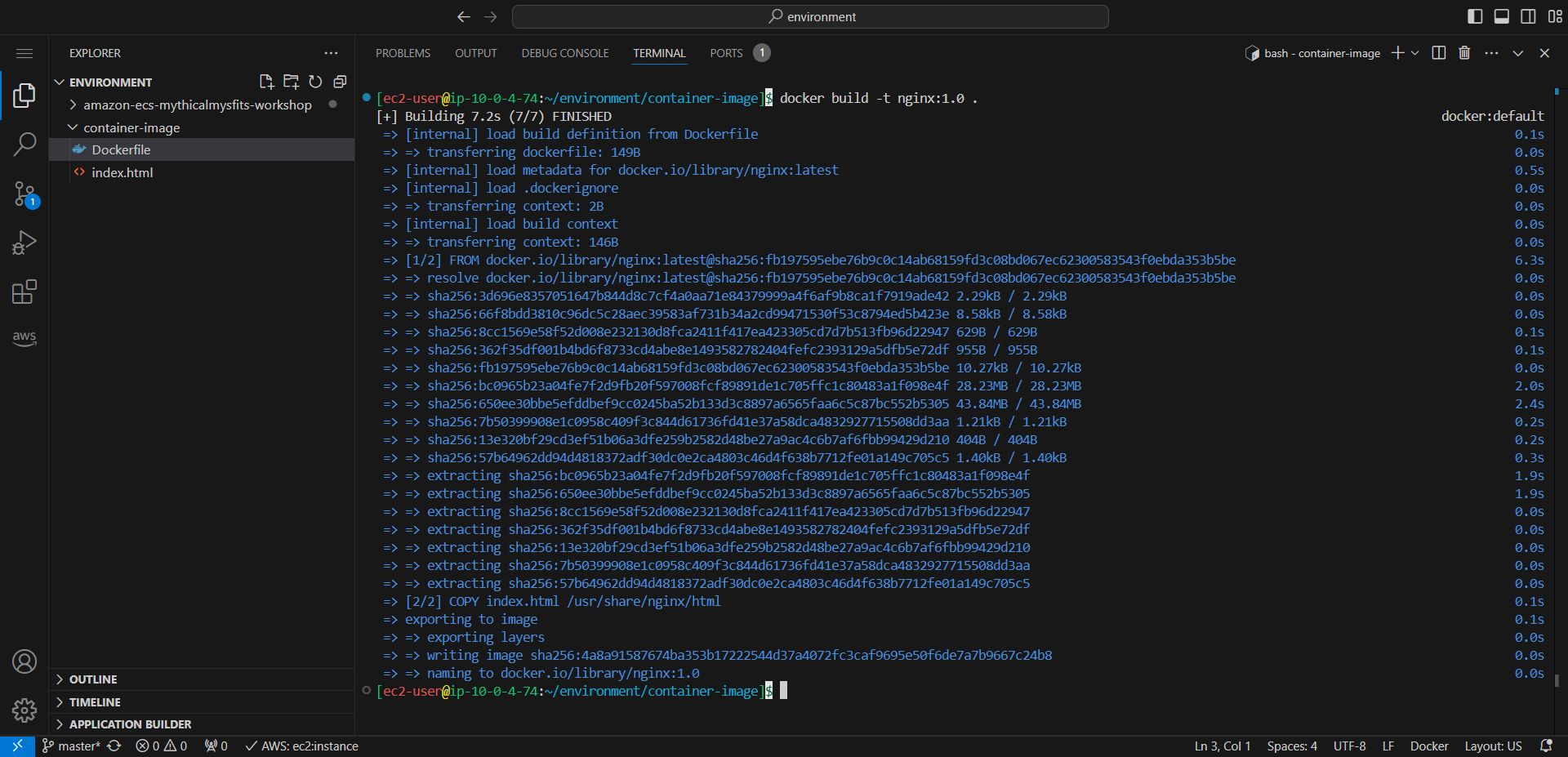
Task: Toggle bottom panel visibility
Action: 1501,16
